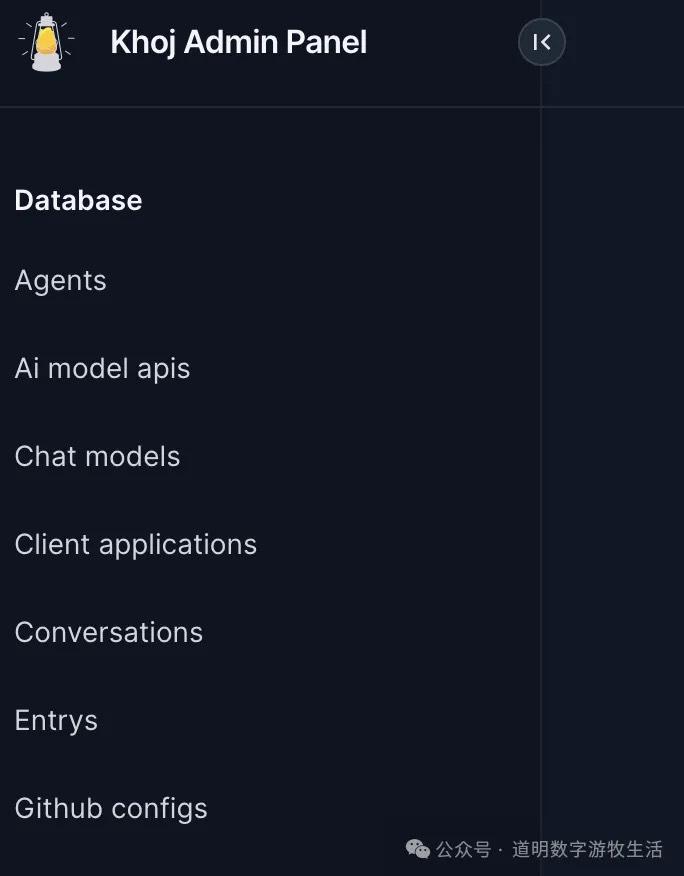Click the Khoj lantern logo icon
684x876 pixels.
coord(44,42)
